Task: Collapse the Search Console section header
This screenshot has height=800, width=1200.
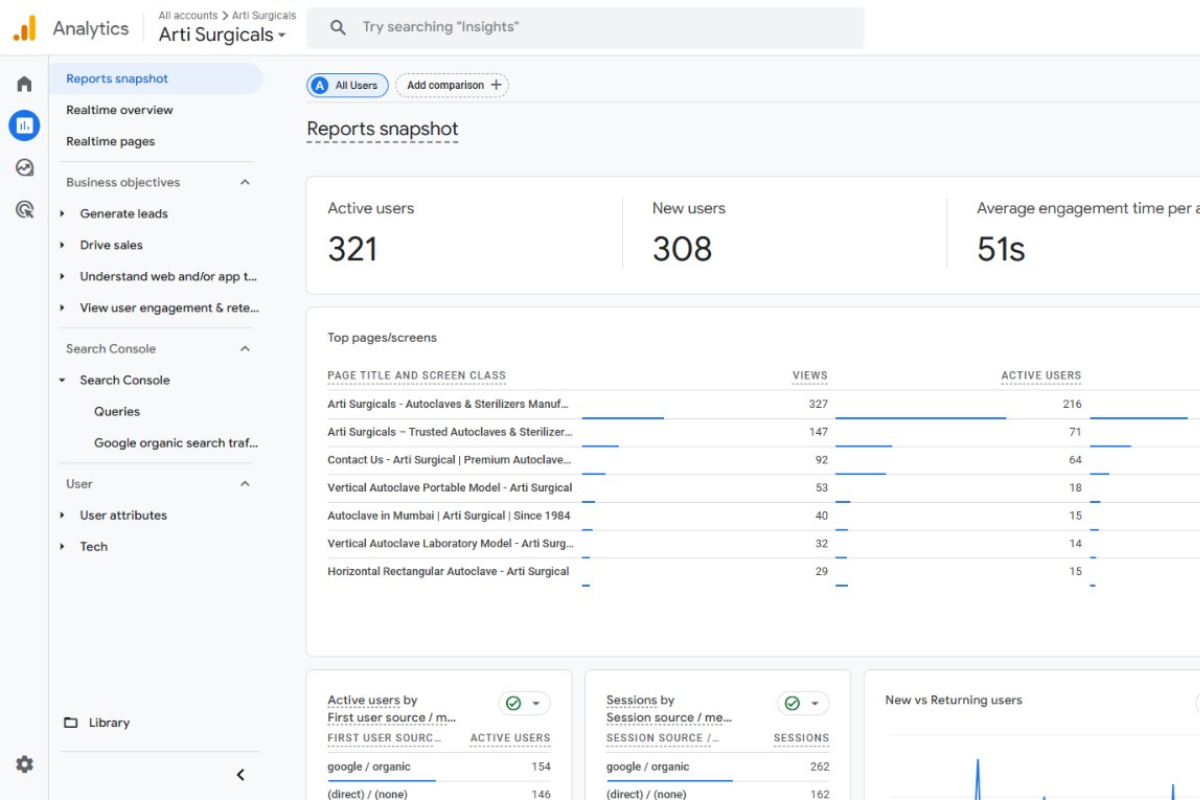Action: coord(245,349)
